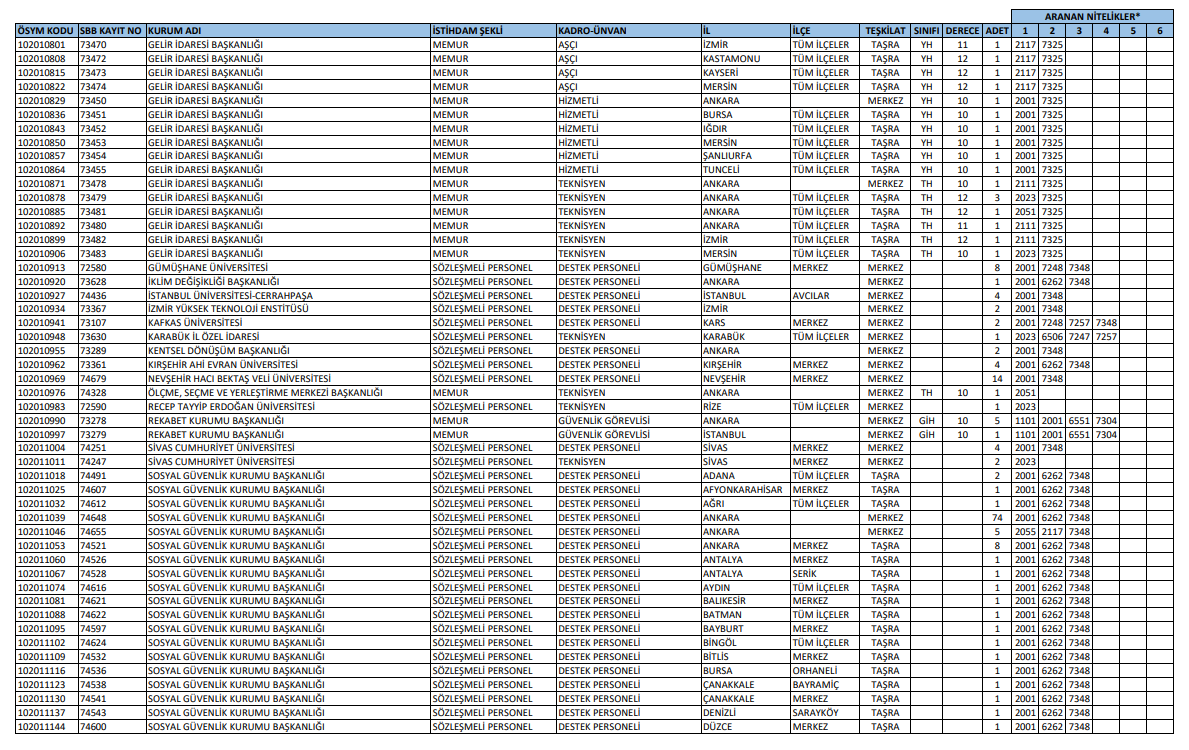Click the ÖLÇME, SEÇME VE YERLEŞTİRME MERKEZİ row
The width and height of the screenshot is (1189, 750).
point(252,393)
